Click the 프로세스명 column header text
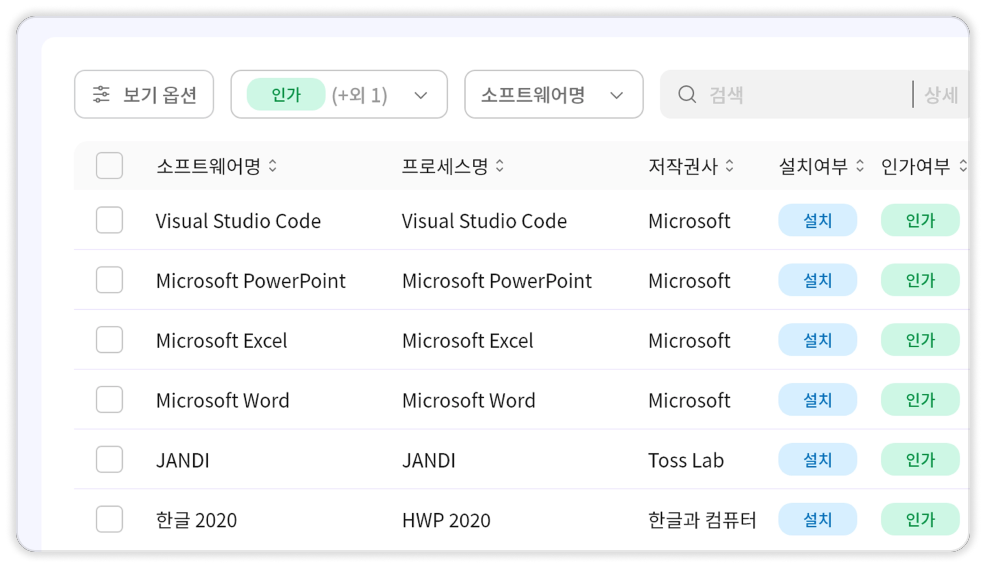The image size is (986, 568). pos(445,166)
